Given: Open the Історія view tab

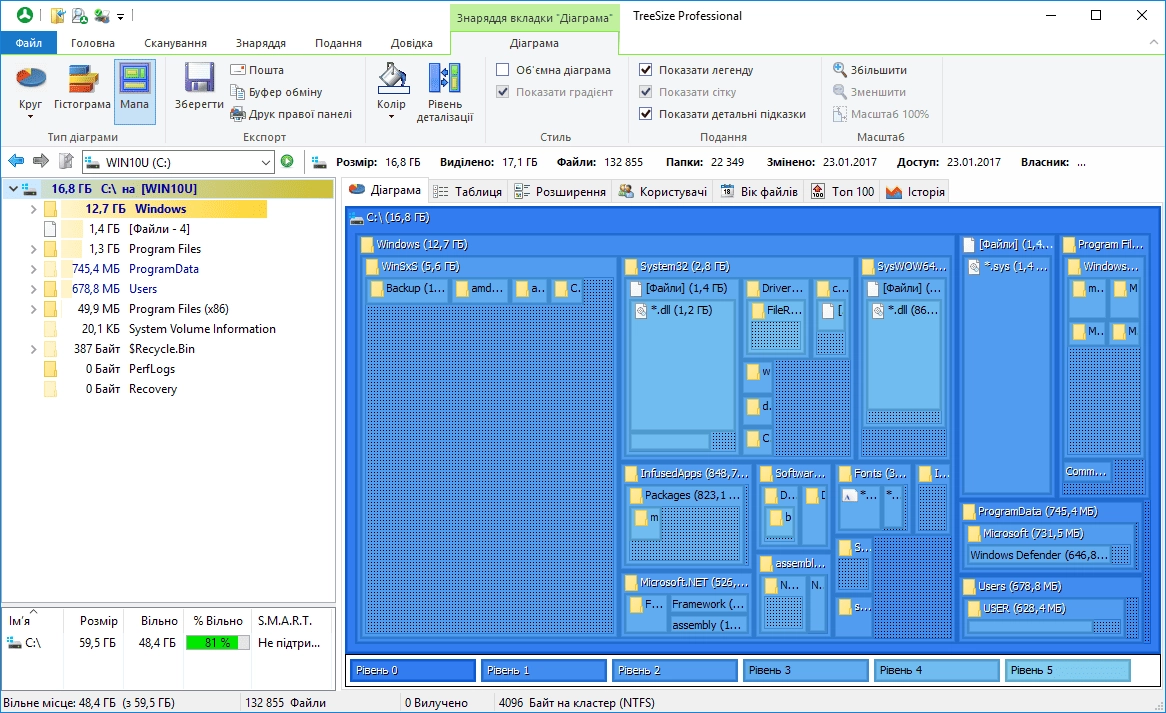Looking at the screenshot, I should click(916, 192).
